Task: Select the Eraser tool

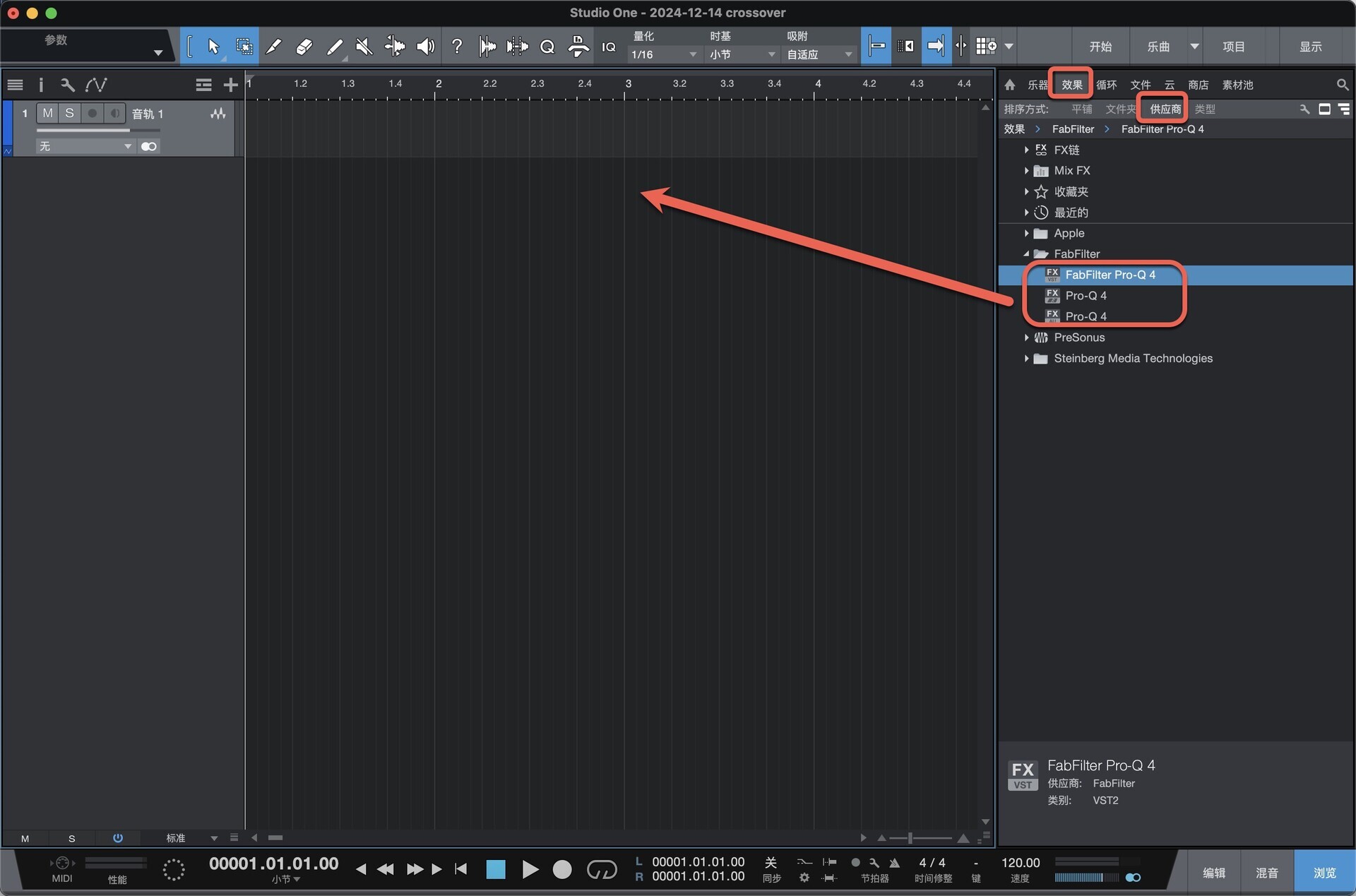Action: 304,47
